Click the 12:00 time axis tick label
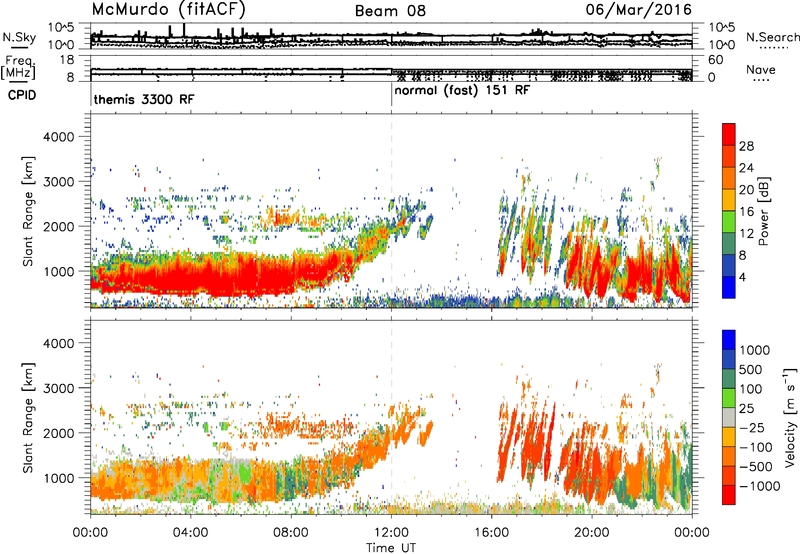The width and height of the screenshot is (800, 554). 391,533
